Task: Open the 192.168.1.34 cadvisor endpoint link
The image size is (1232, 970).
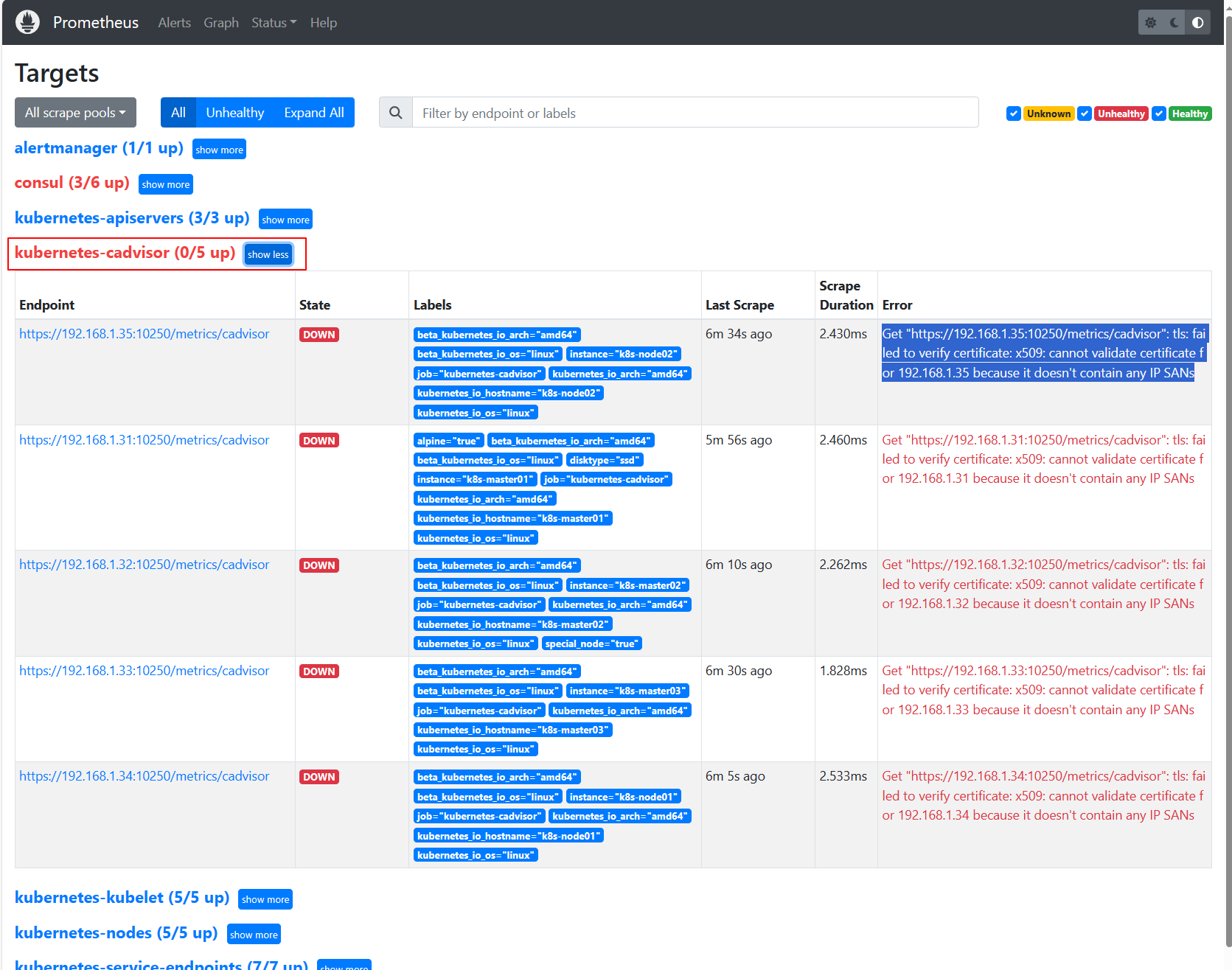Action: click(x=145, y=776)
